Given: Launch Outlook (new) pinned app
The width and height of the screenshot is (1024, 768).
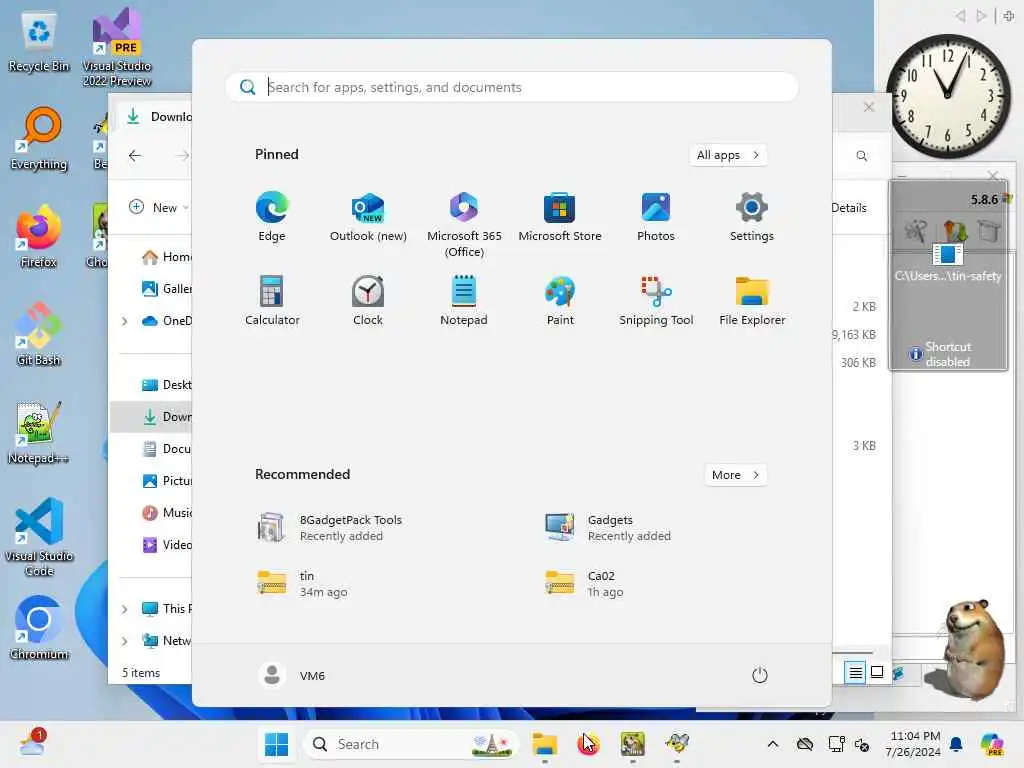Looking at the screenshot, I should tap(368, 217).
